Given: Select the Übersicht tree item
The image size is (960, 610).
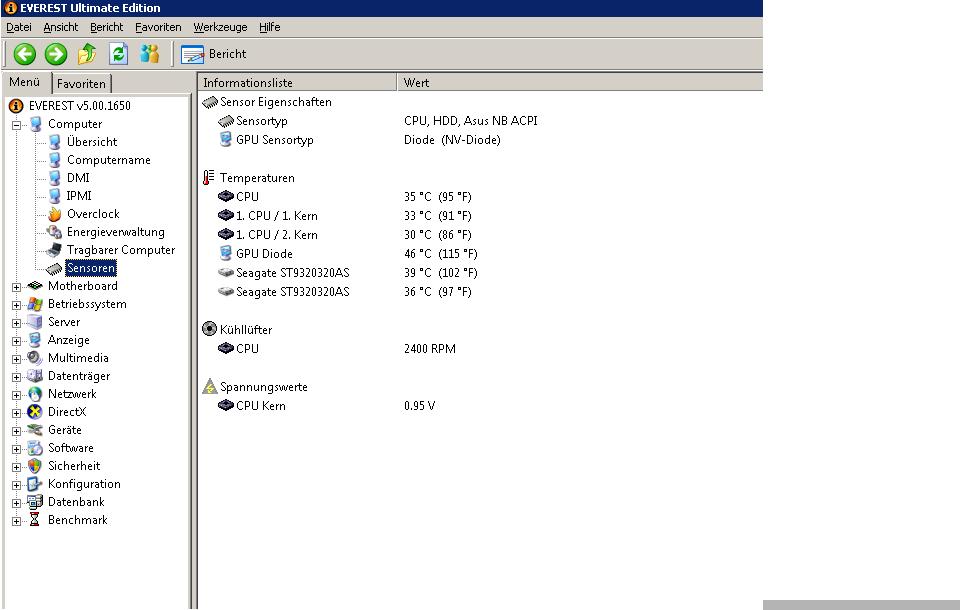Looking at the screenshot, I should 92,142.
